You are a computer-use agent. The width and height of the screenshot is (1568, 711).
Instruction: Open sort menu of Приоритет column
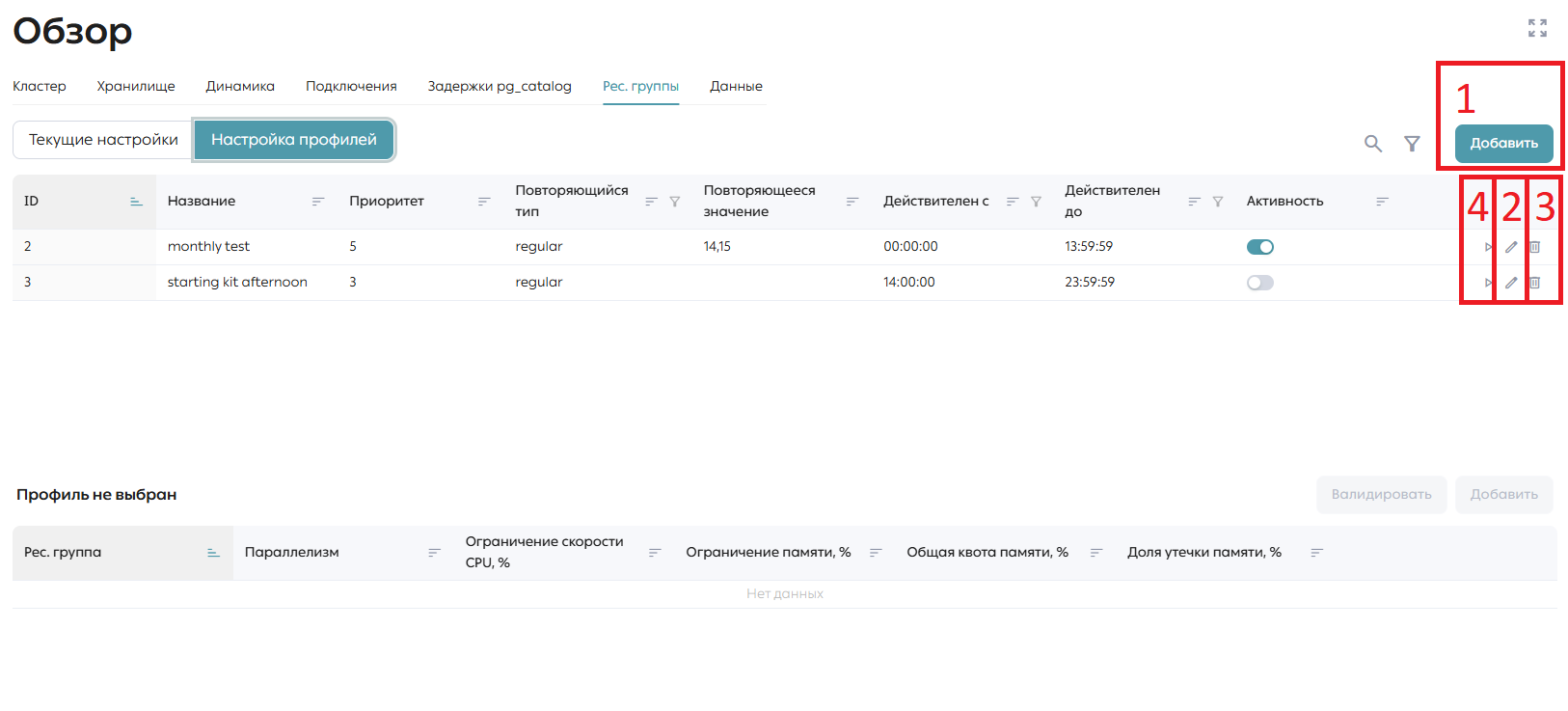point(484,202)
